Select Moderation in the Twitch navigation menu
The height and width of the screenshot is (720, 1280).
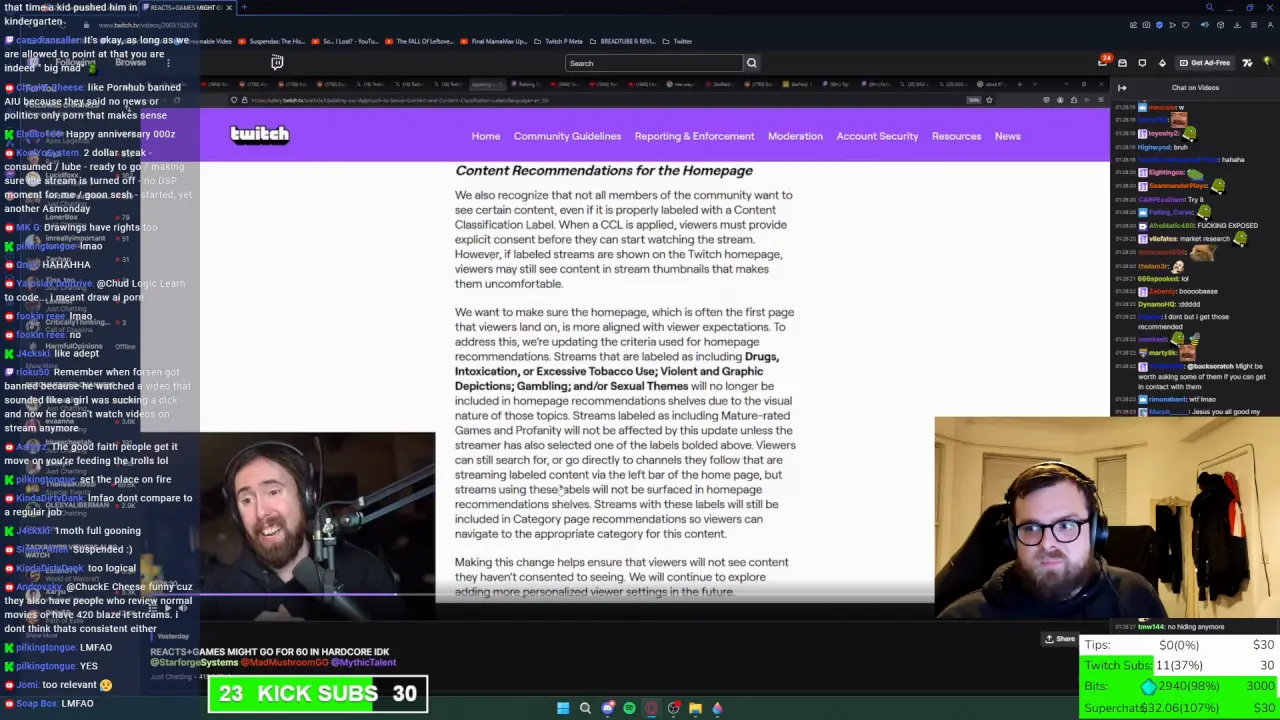pos(795,136)
